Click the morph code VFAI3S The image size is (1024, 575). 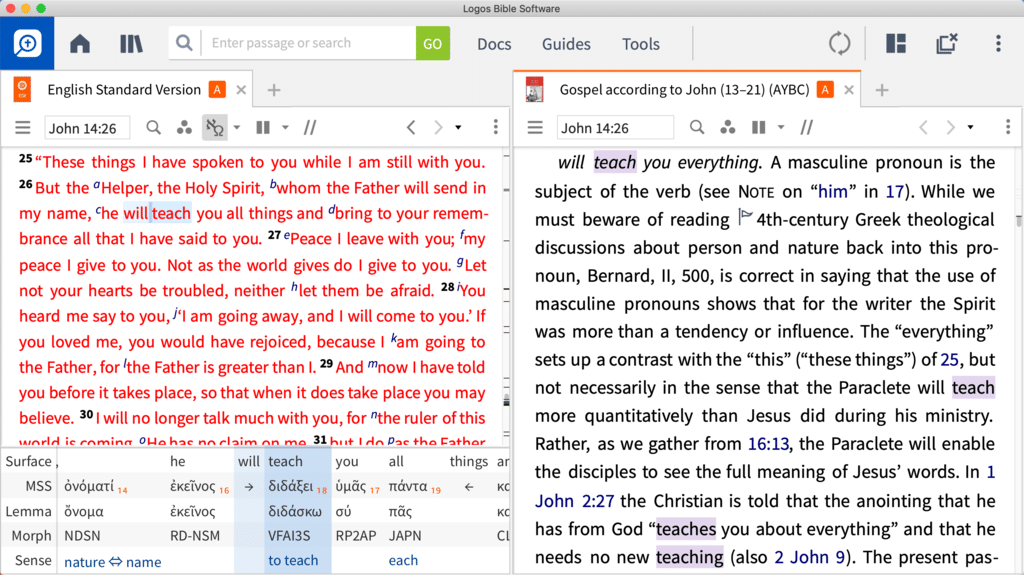pos(289,536)
